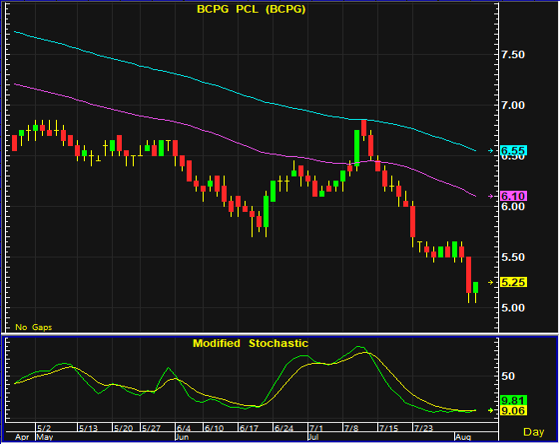The height and width of the screenshot is (444, 560).
Task: Open the Day timeframe selector
Action: [x=533, y=432]
